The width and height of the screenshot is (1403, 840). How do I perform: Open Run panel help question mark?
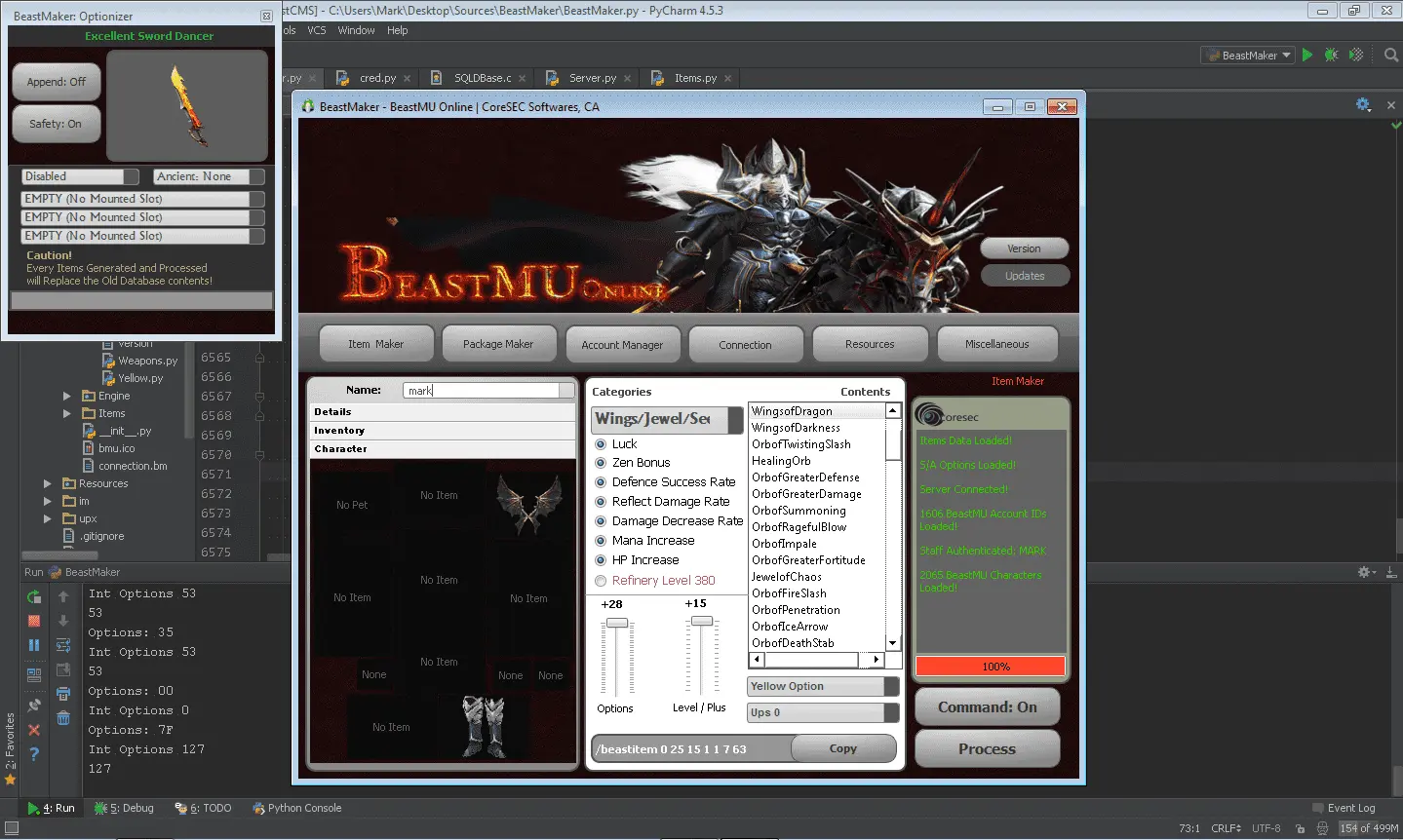click(x=34, y=754)
